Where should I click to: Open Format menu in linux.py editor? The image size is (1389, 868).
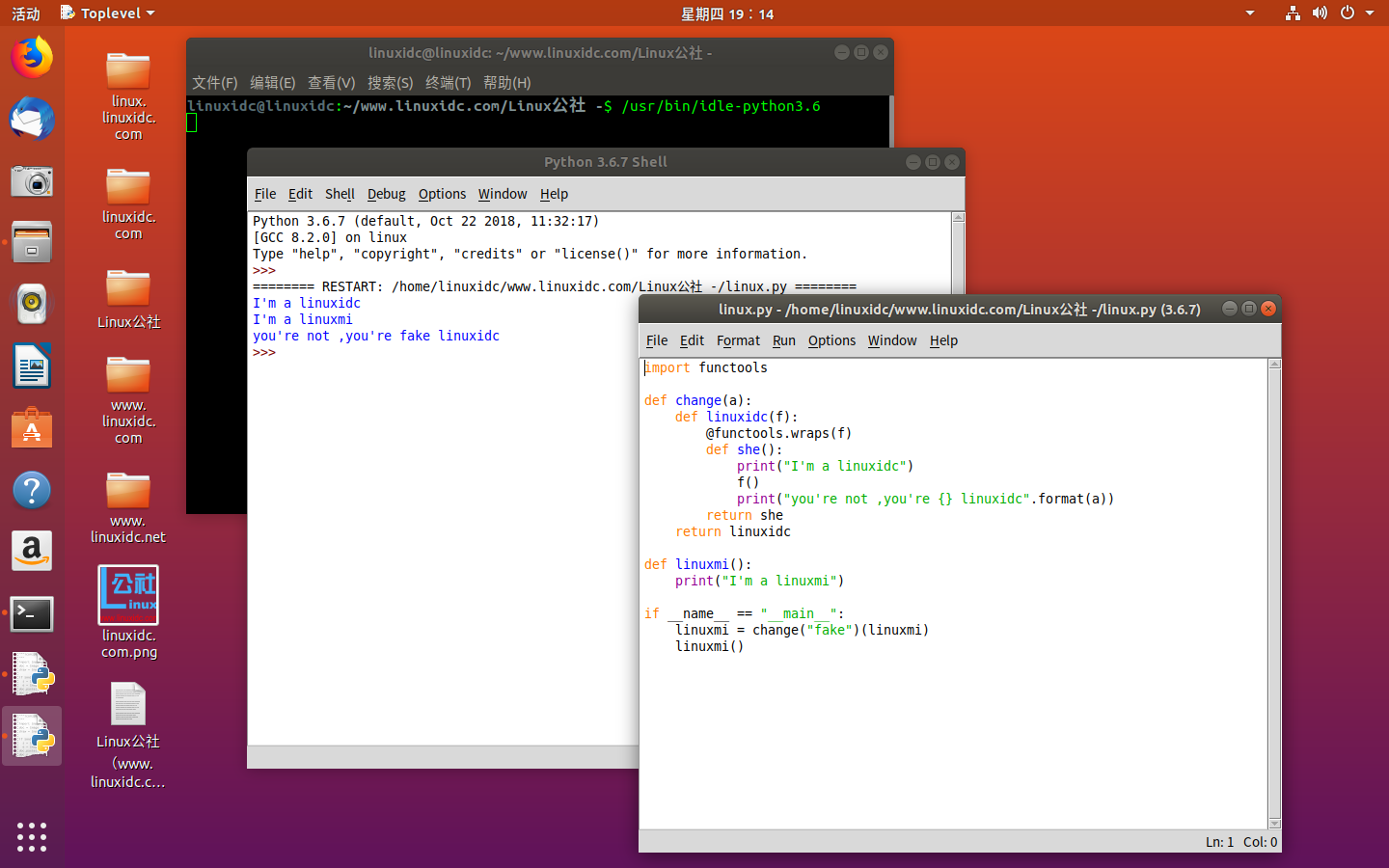(x=738, y=340)
